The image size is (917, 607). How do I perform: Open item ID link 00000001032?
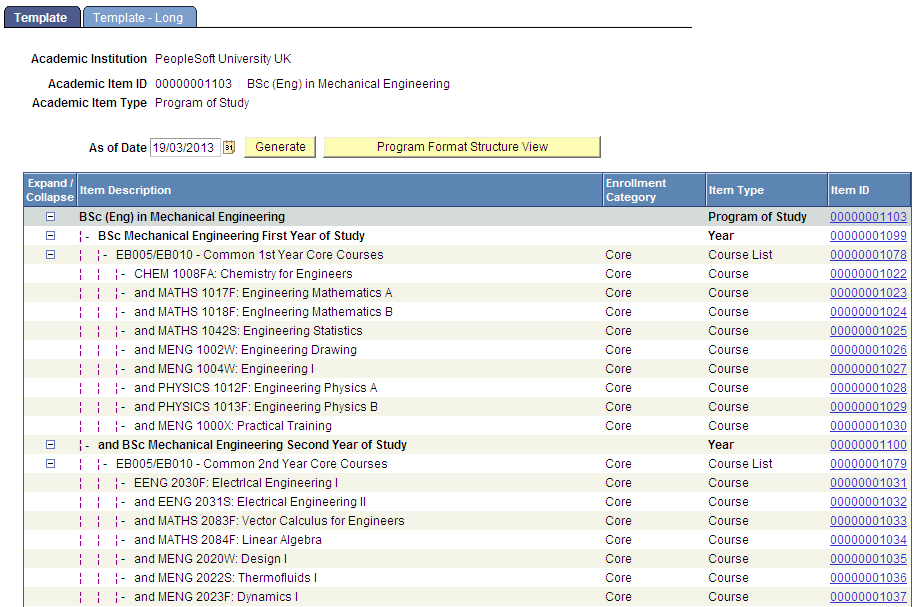click(868, 502)
